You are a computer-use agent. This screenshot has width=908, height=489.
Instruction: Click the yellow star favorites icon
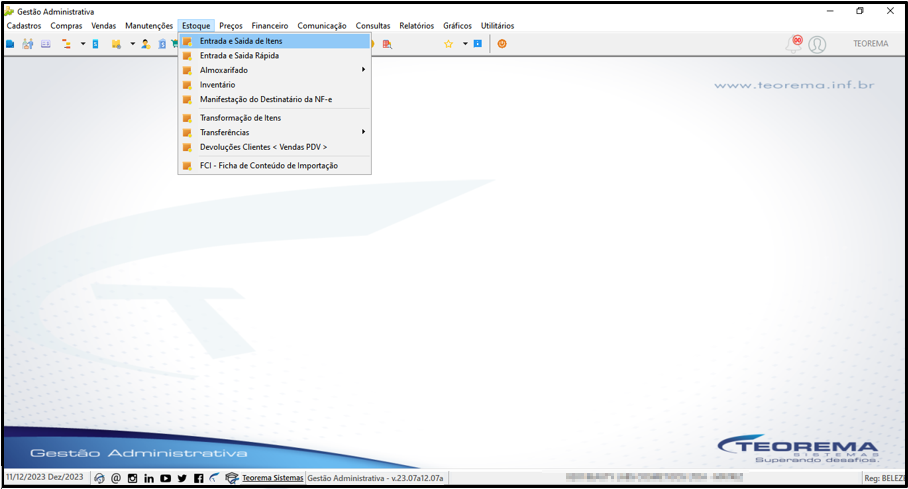coord(448,44)
